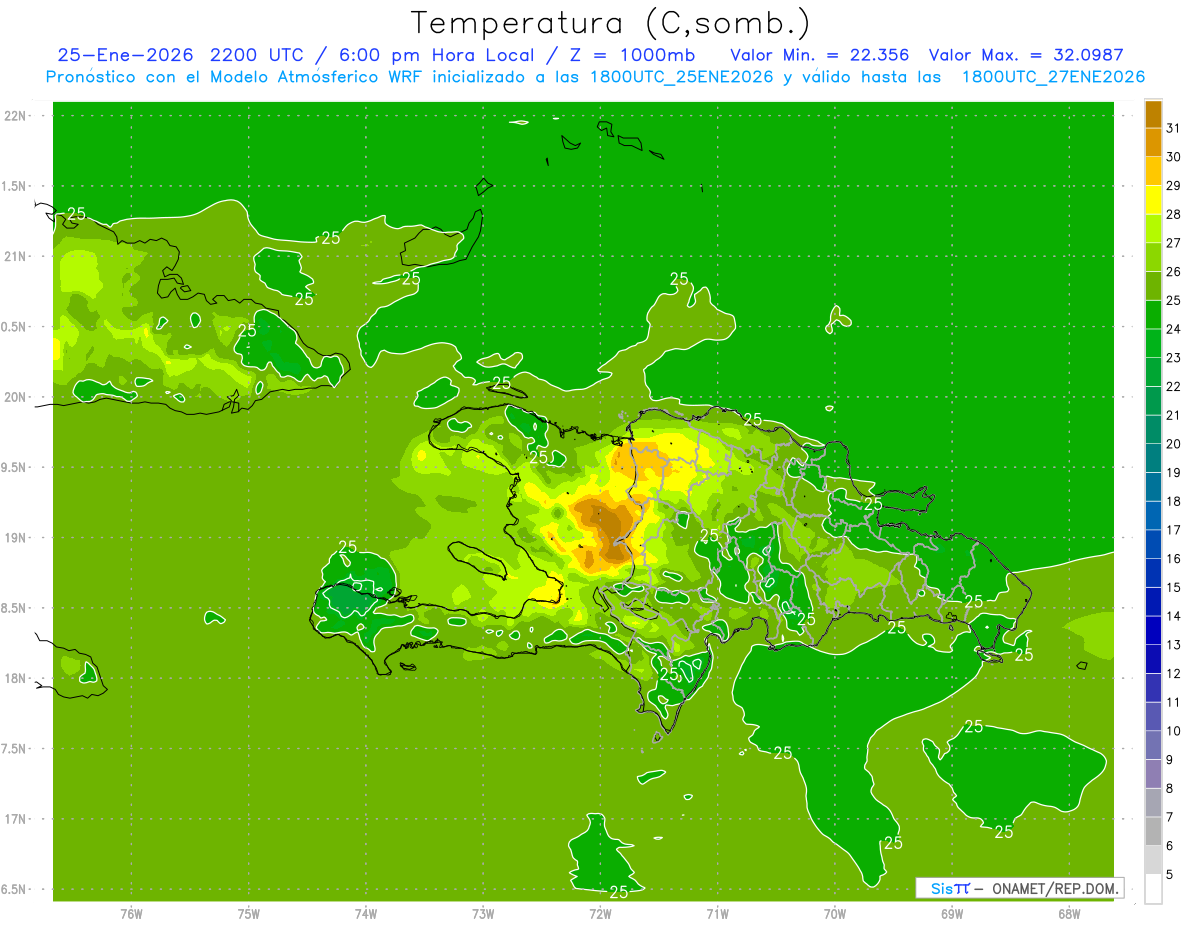Click the legend swatch above the 31 mark
The width and height of the screenshot is (1200, 927).
1153,114
